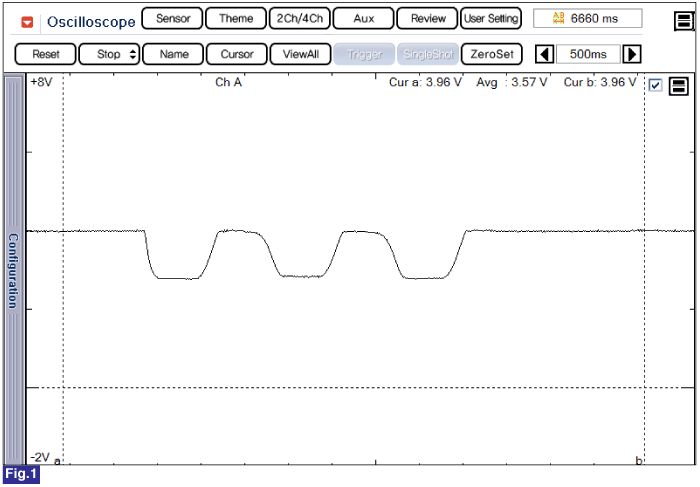700x487 pixels.
Task: Click the graph panel layout icon
Action: [679, 86]
